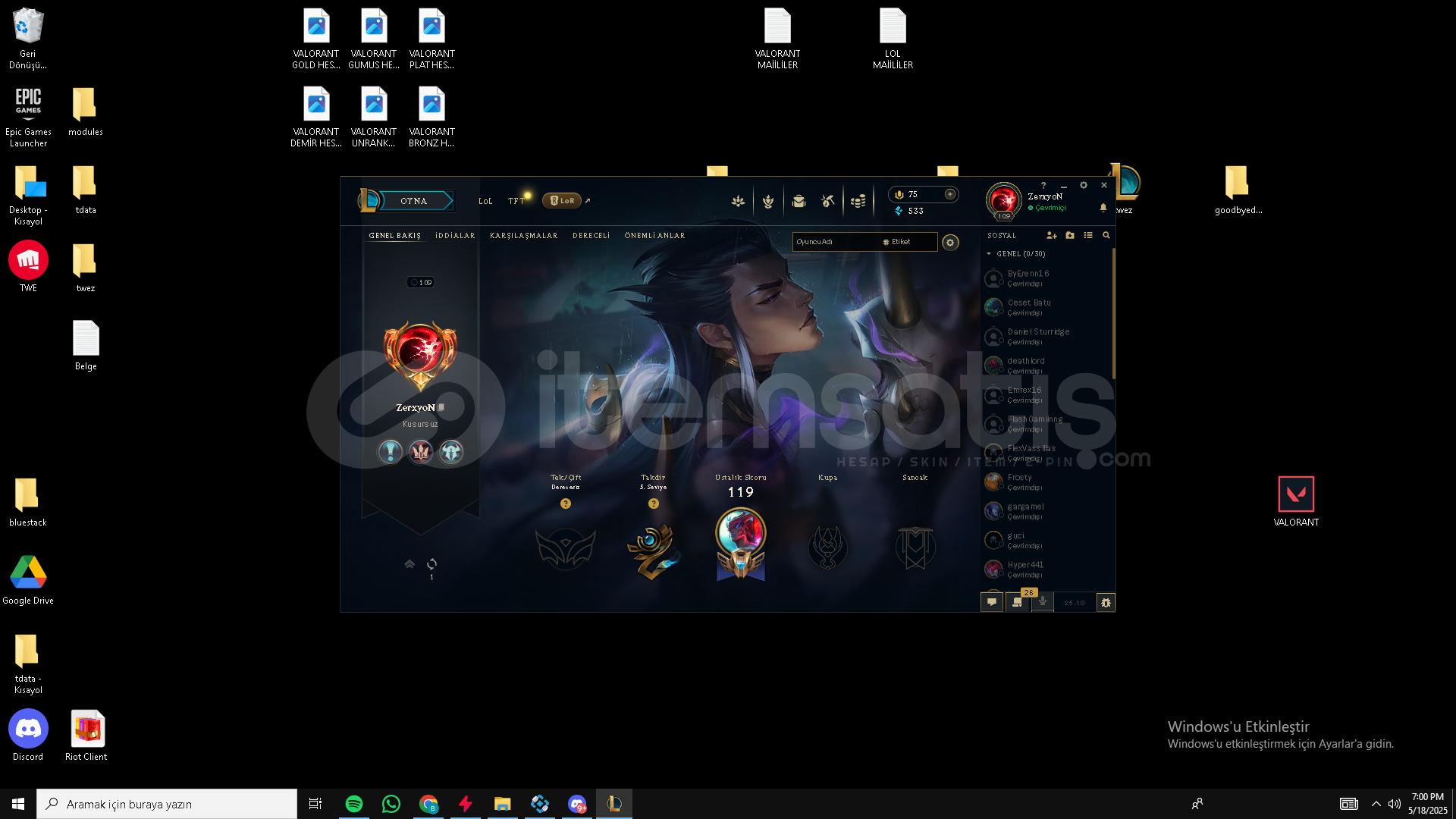Open WhatsApp from the taskbar
Viewport: 1456px width, 819px height.
(391, 804)
